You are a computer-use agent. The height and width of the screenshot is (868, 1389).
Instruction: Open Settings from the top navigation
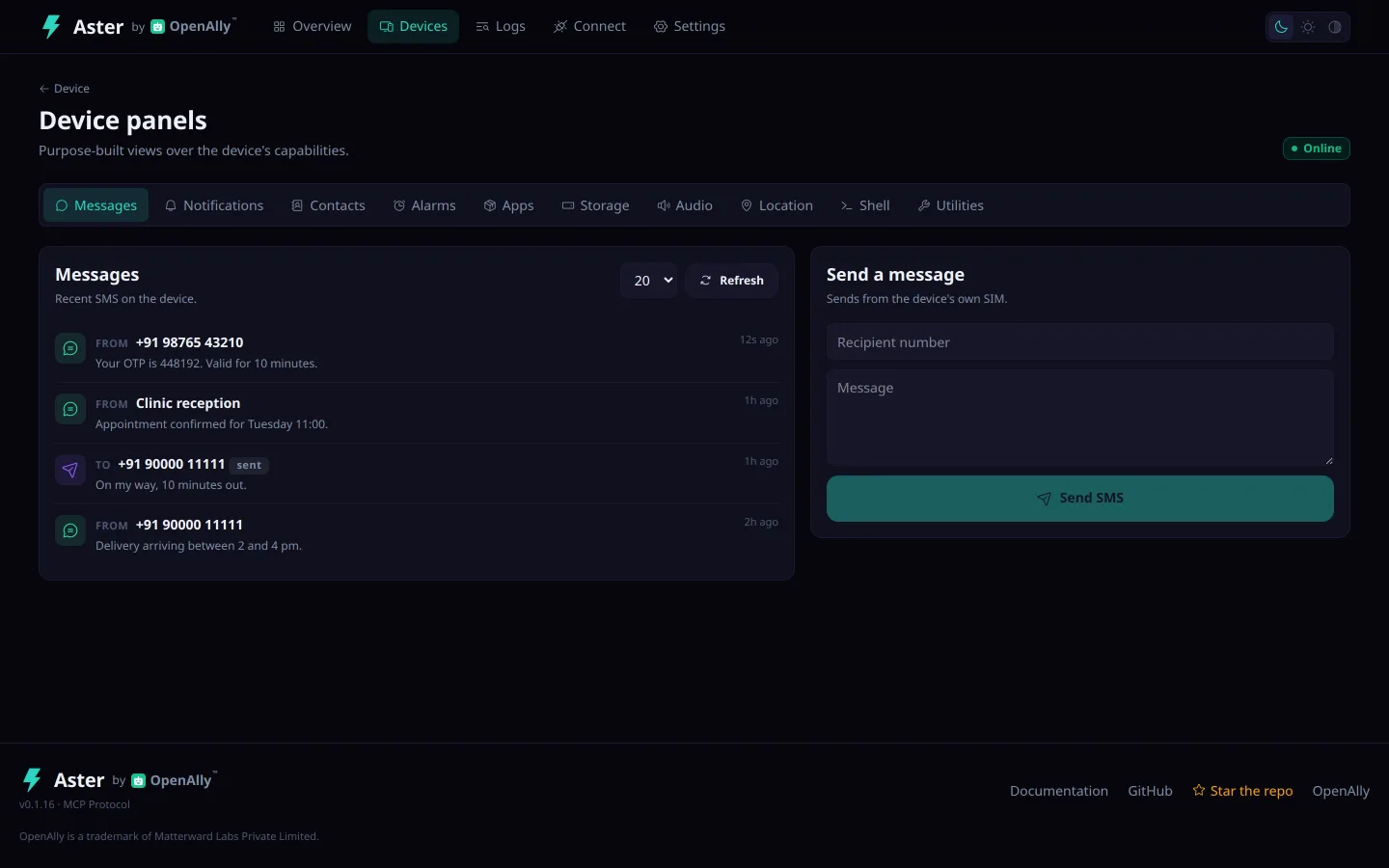[x=690, y=26]
